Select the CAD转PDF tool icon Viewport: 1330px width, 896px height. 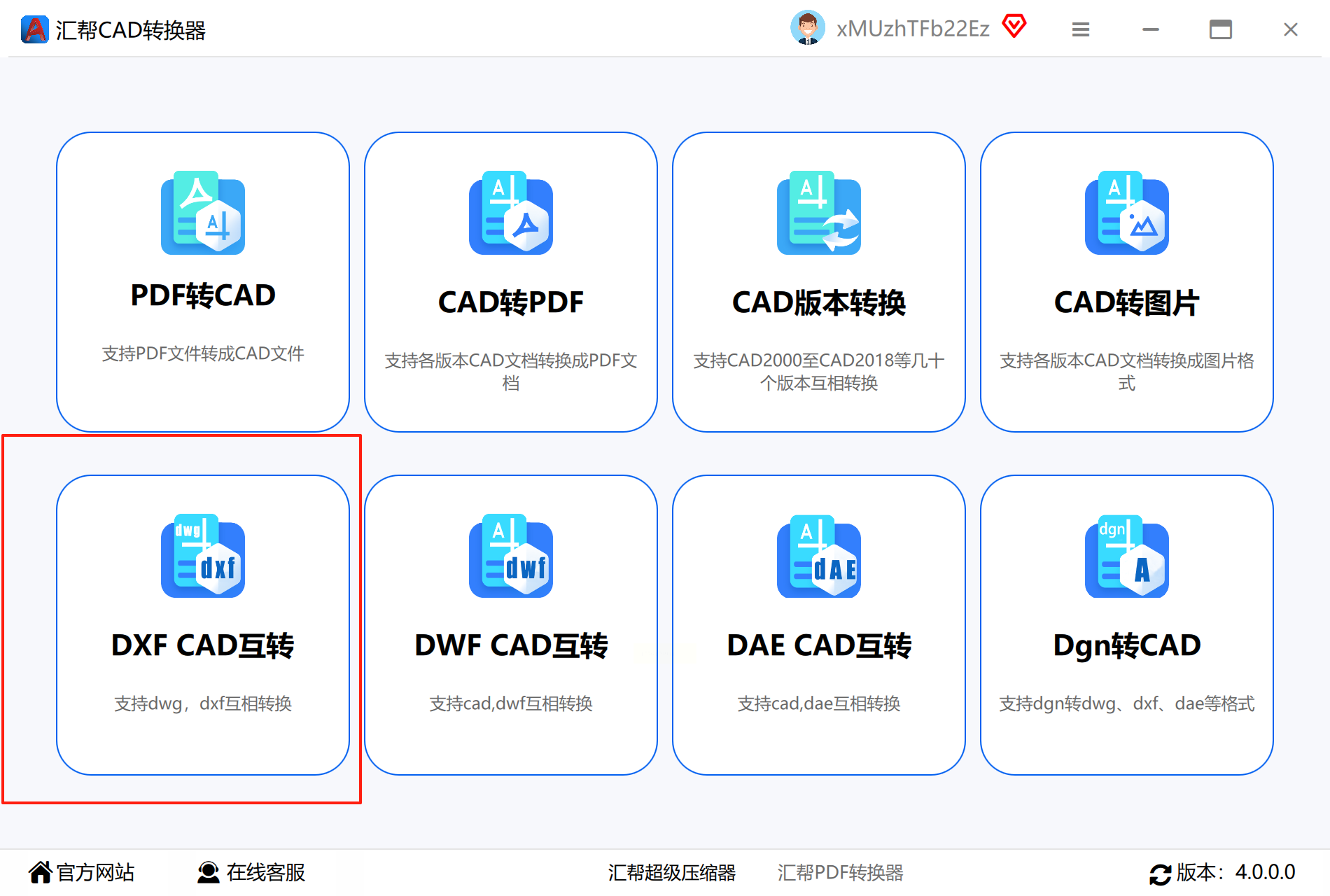click(x=511, y=213)
